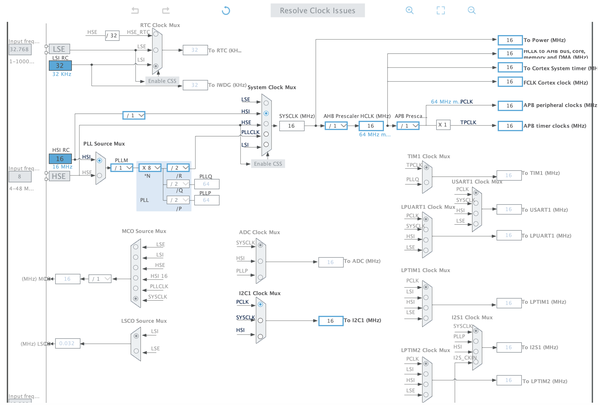The image size is (600, 405).
Task: Select LSE in LSCO Source Mux
Action: pos(136,351)
